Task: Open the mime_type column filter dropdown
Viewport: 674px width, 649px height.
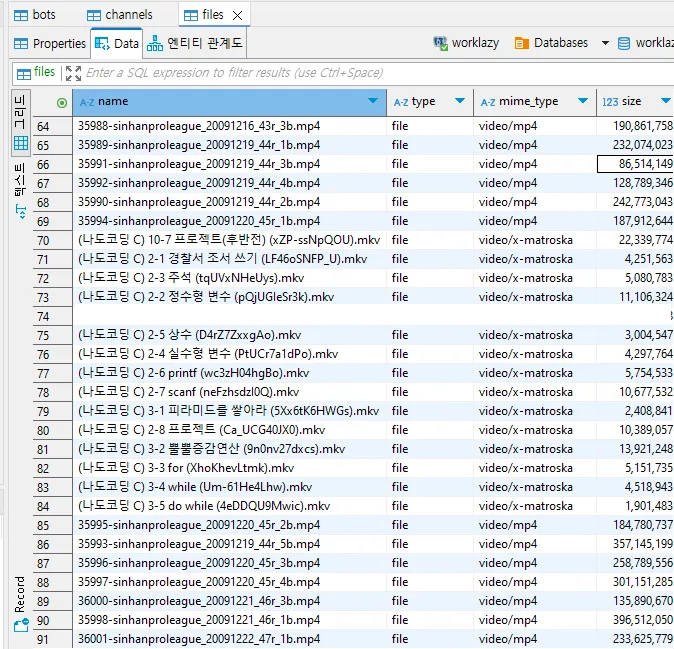Action: click(x=583, y=101)
